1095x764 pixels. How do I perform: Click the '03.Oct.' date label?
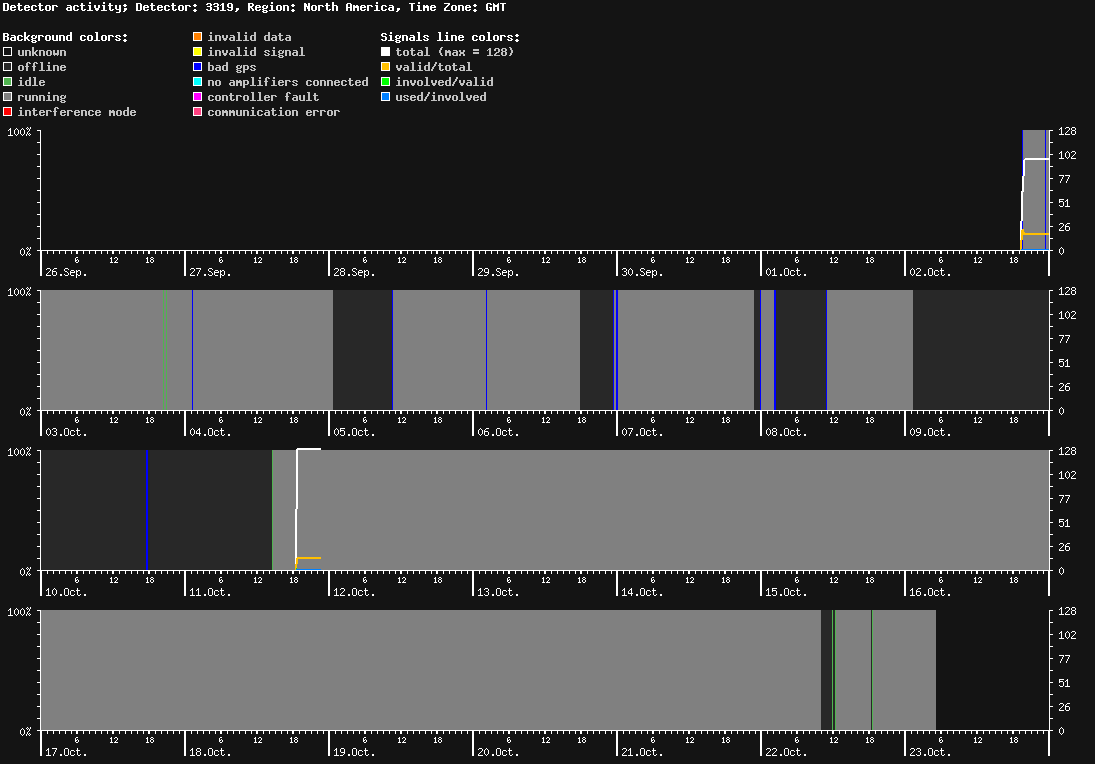click(66, 432)
